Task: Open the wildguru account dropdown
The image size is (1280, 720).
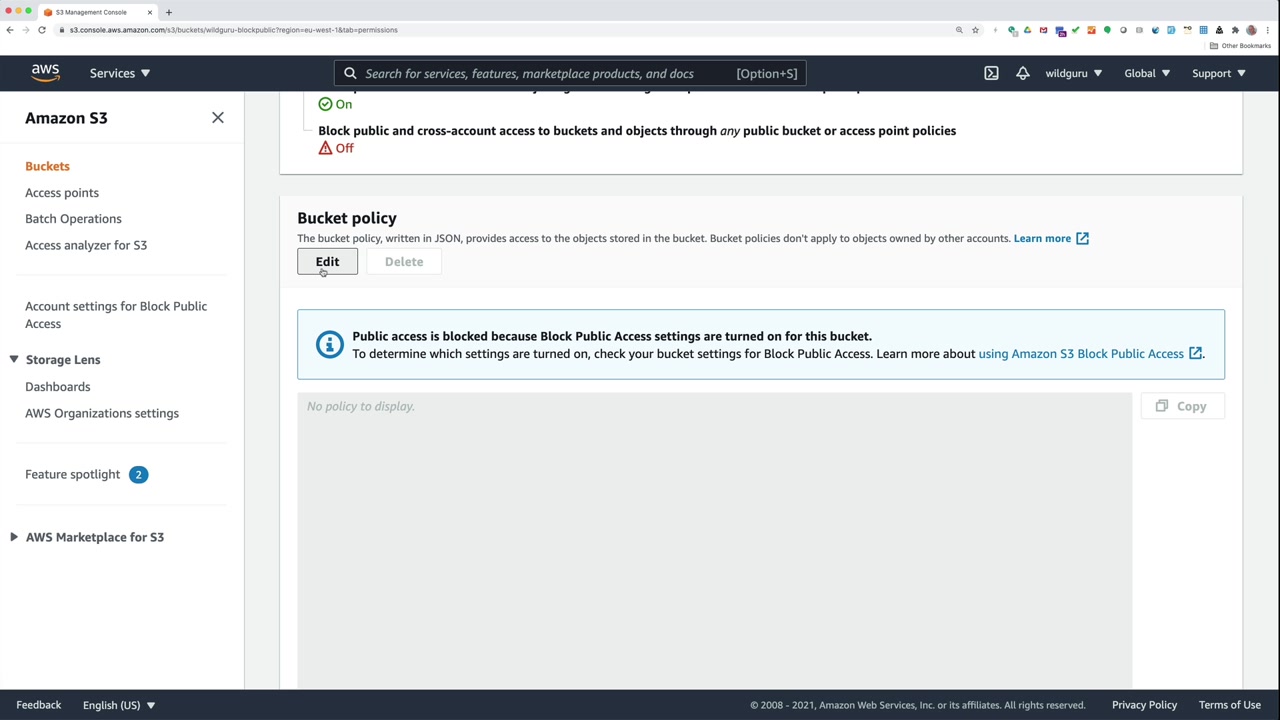Action: [1074, 73]
